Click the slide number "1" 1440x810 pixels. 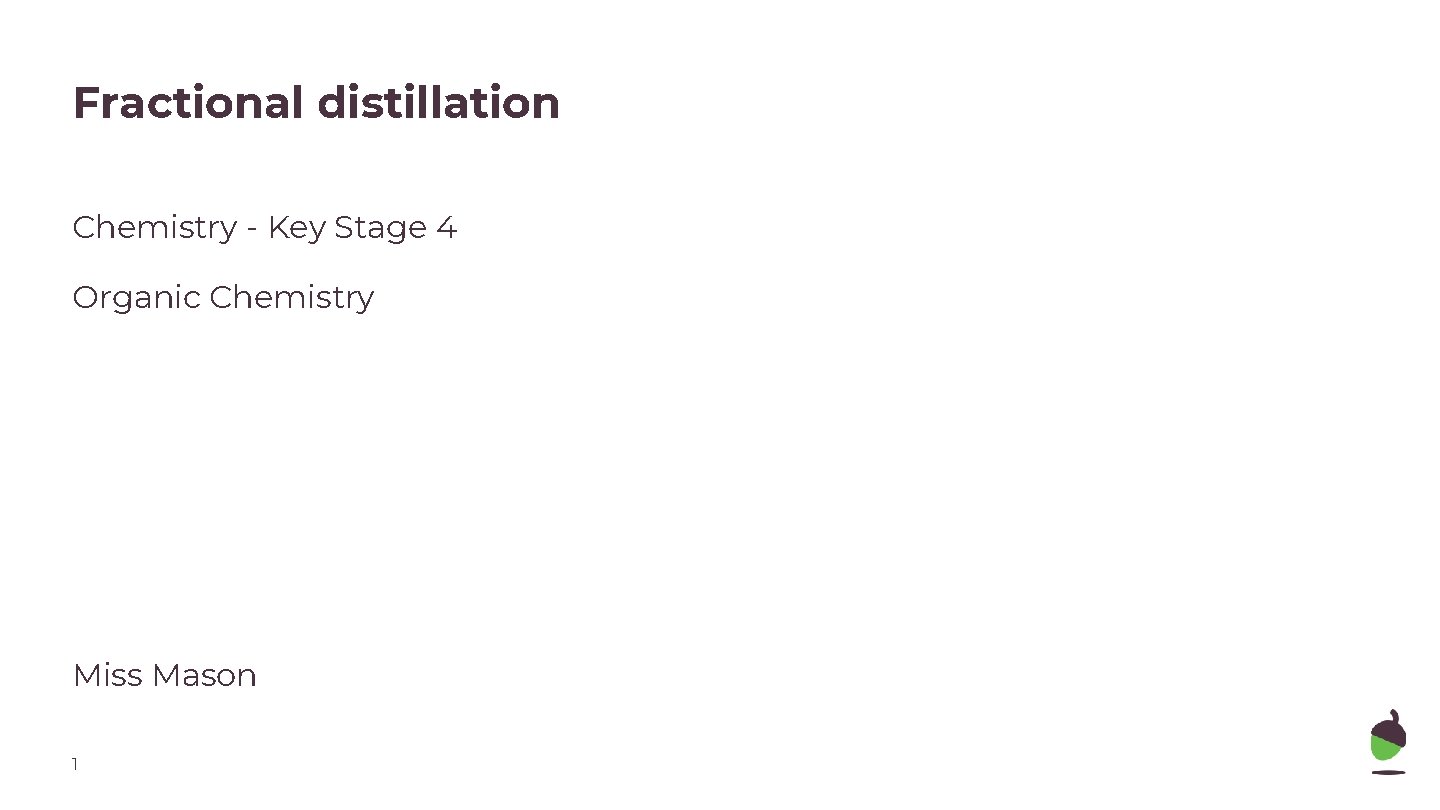[75, 765]
